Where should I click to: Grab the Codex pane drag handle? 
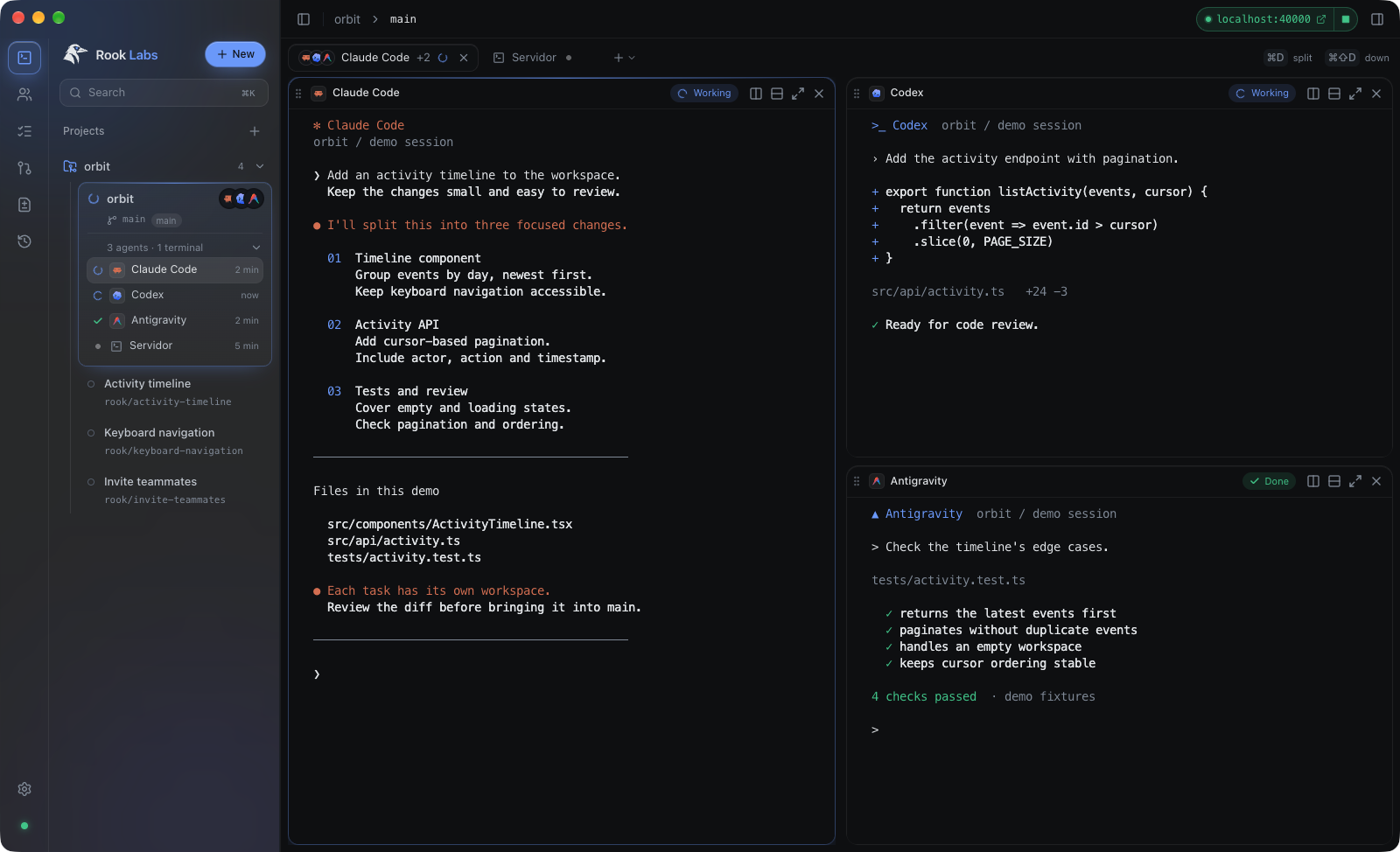point(857,94)
